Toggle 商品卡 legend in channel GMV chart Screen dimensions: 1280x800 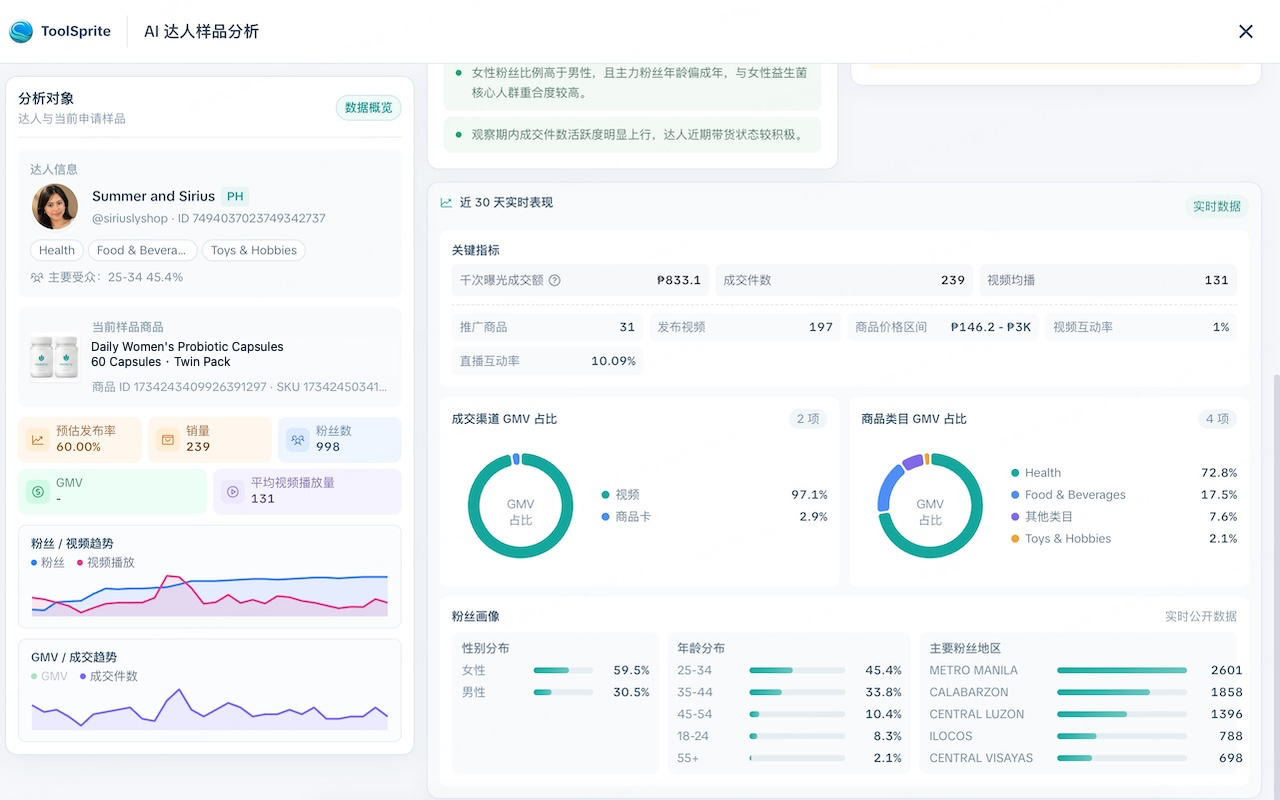tap(626, 516)
